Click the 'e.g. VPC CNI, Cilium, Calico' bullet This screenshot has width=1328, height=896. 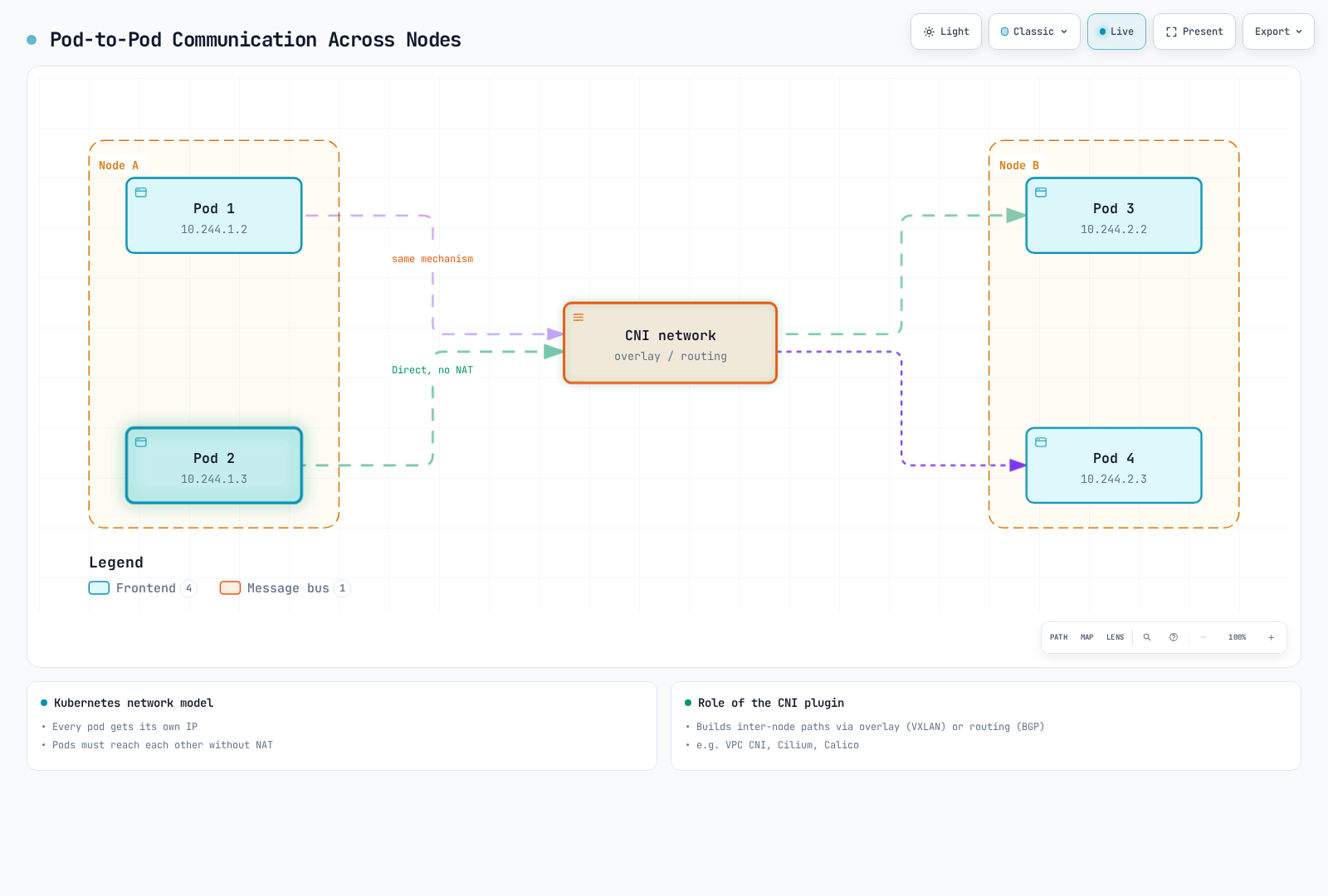tap(778, 745)
